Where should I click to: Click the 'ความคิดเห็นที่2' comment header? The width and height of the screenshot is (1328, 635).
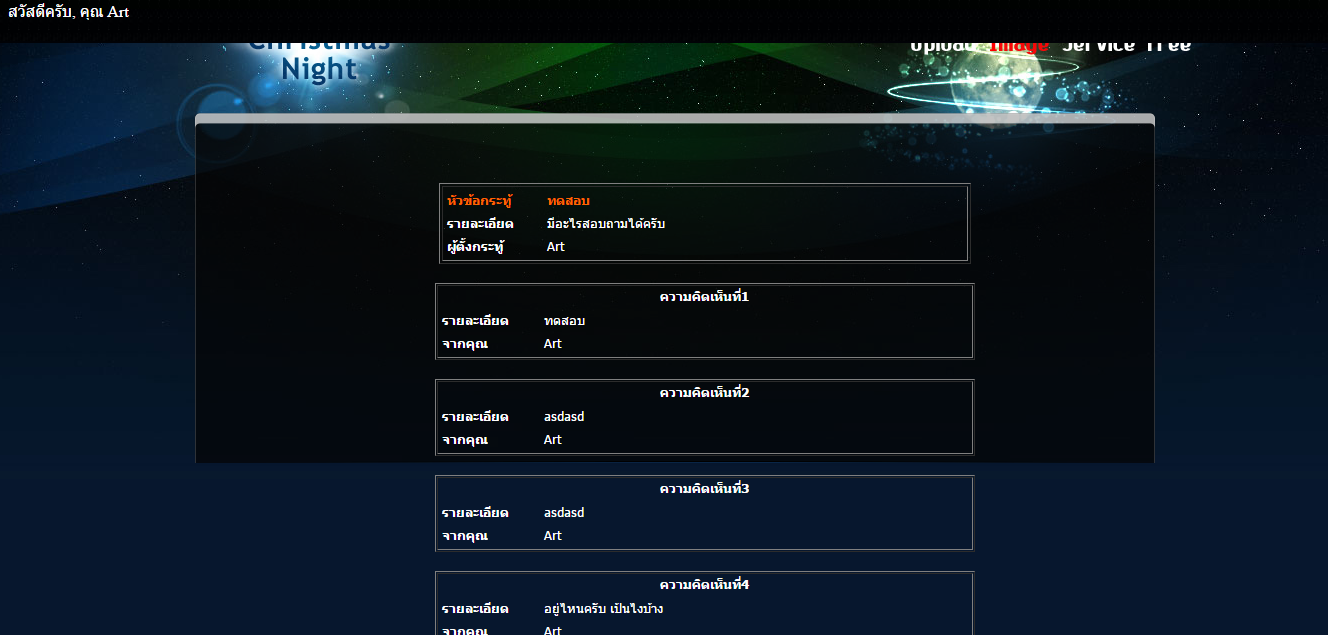coord(704,393)
